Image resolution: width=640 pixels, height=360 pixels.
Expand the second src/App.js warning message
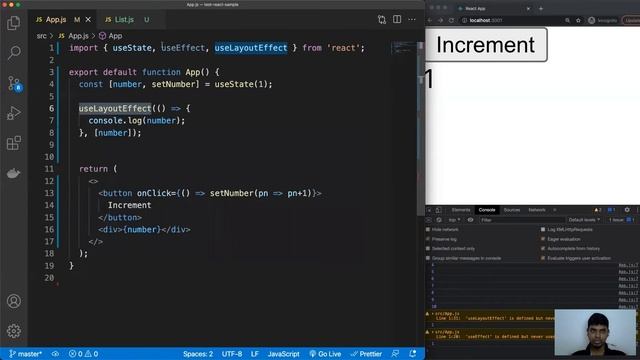(432, 332)
